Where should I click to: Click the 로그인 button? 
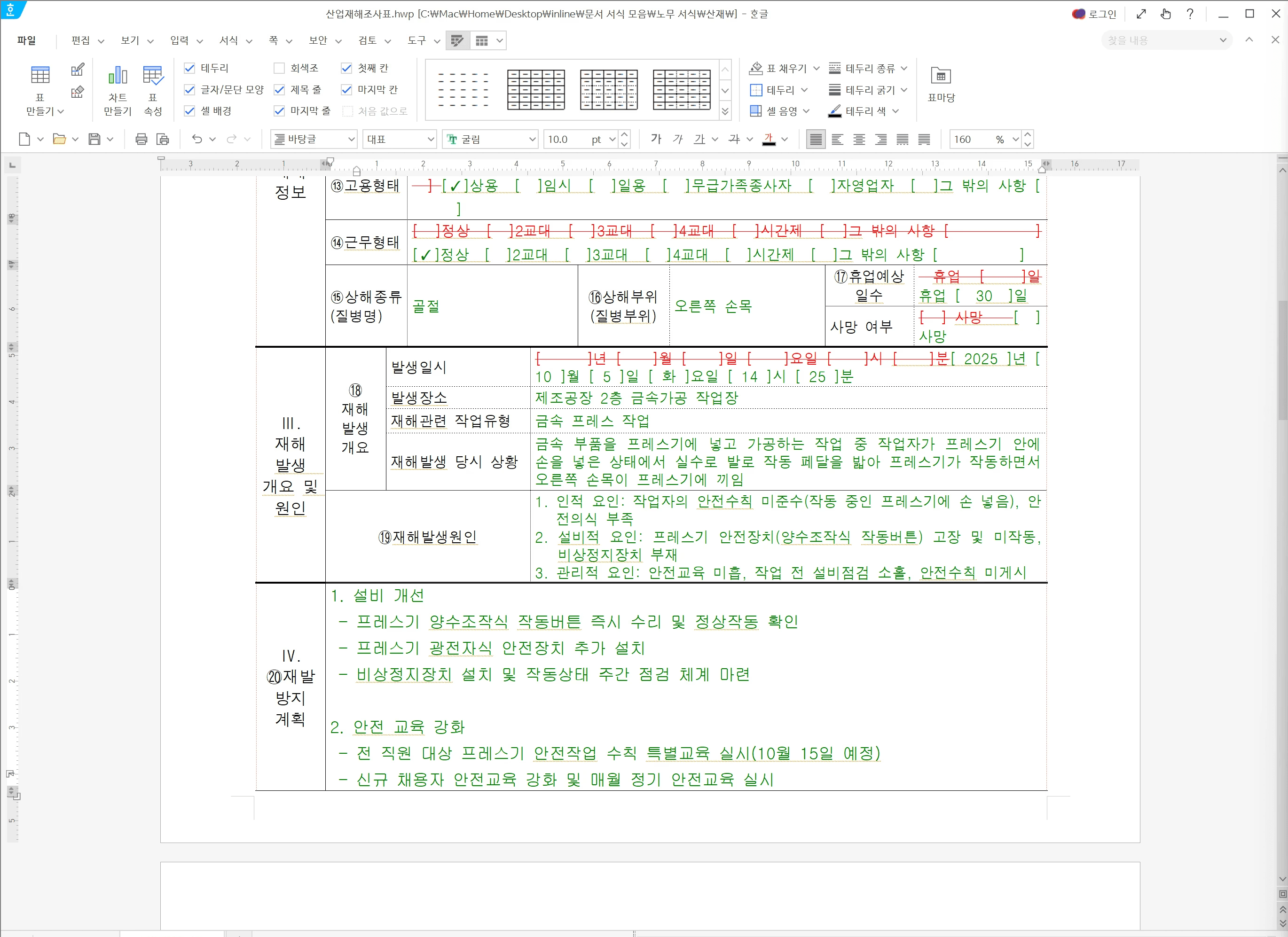pos(1096,14)
